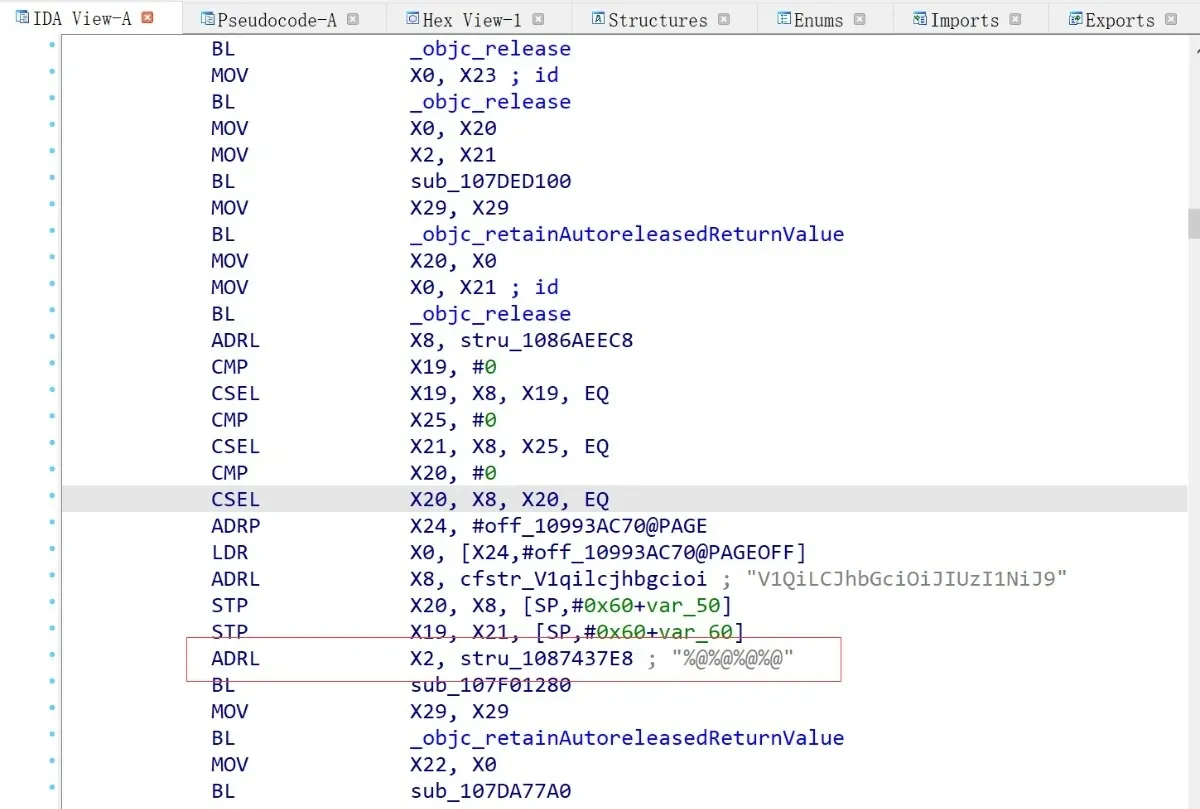Click operands X21, X8, X25, EQ
This screenshot has height=809, width=1200.
point(509,446)
